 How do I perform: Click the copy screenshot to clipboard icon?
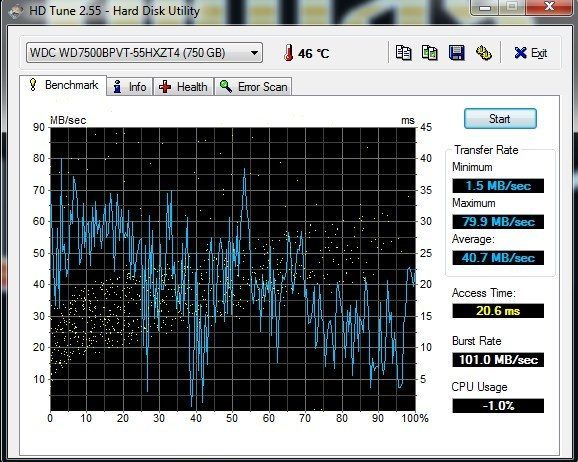(x=429, y=53)
